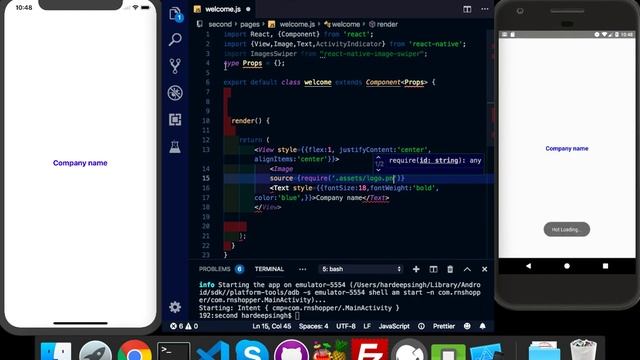Maximize the panel with the chevron-up icon
Viewport: 640px width, 360px height.
point(467,269)
